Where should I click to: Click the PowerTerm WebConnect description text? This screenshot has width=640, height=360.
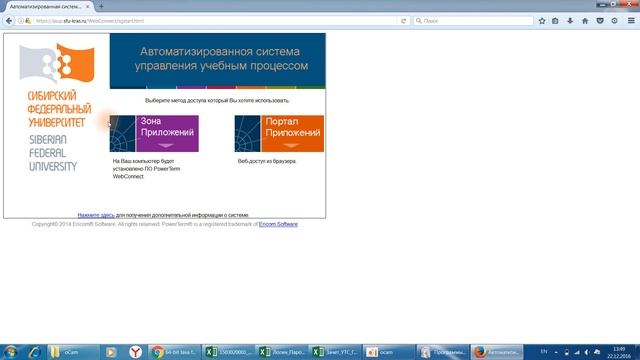(x=147, y=169)
